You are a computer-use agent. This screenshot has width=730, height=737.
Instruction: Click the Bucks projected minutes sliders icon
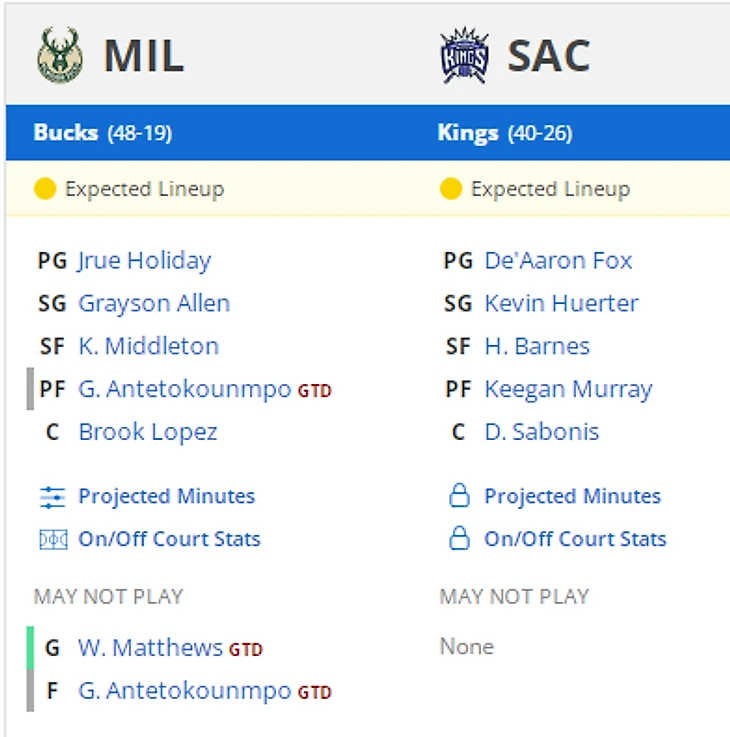52,497
